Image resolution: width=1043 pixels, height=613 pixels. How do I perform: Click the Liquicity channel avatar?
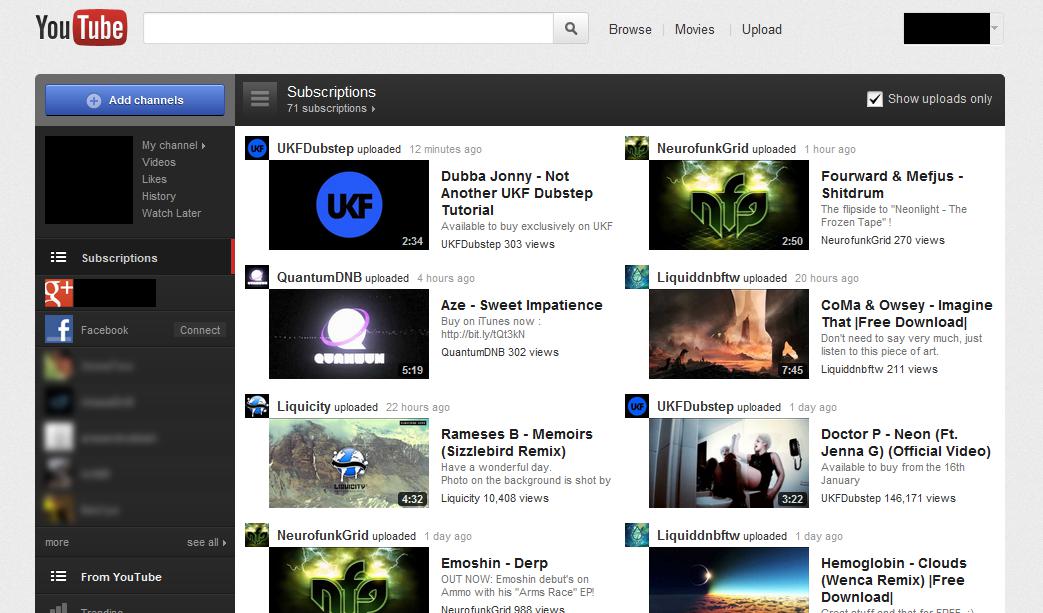[257, 406]
